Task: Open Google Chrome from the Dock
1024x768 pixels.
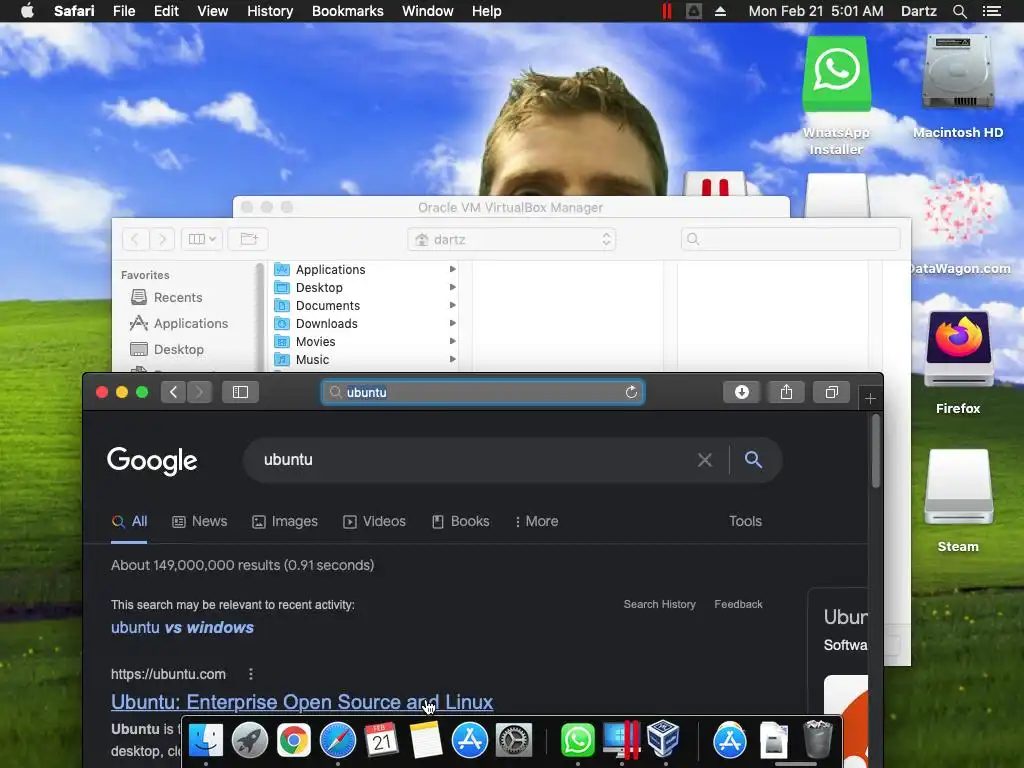Action: [294, 740]
